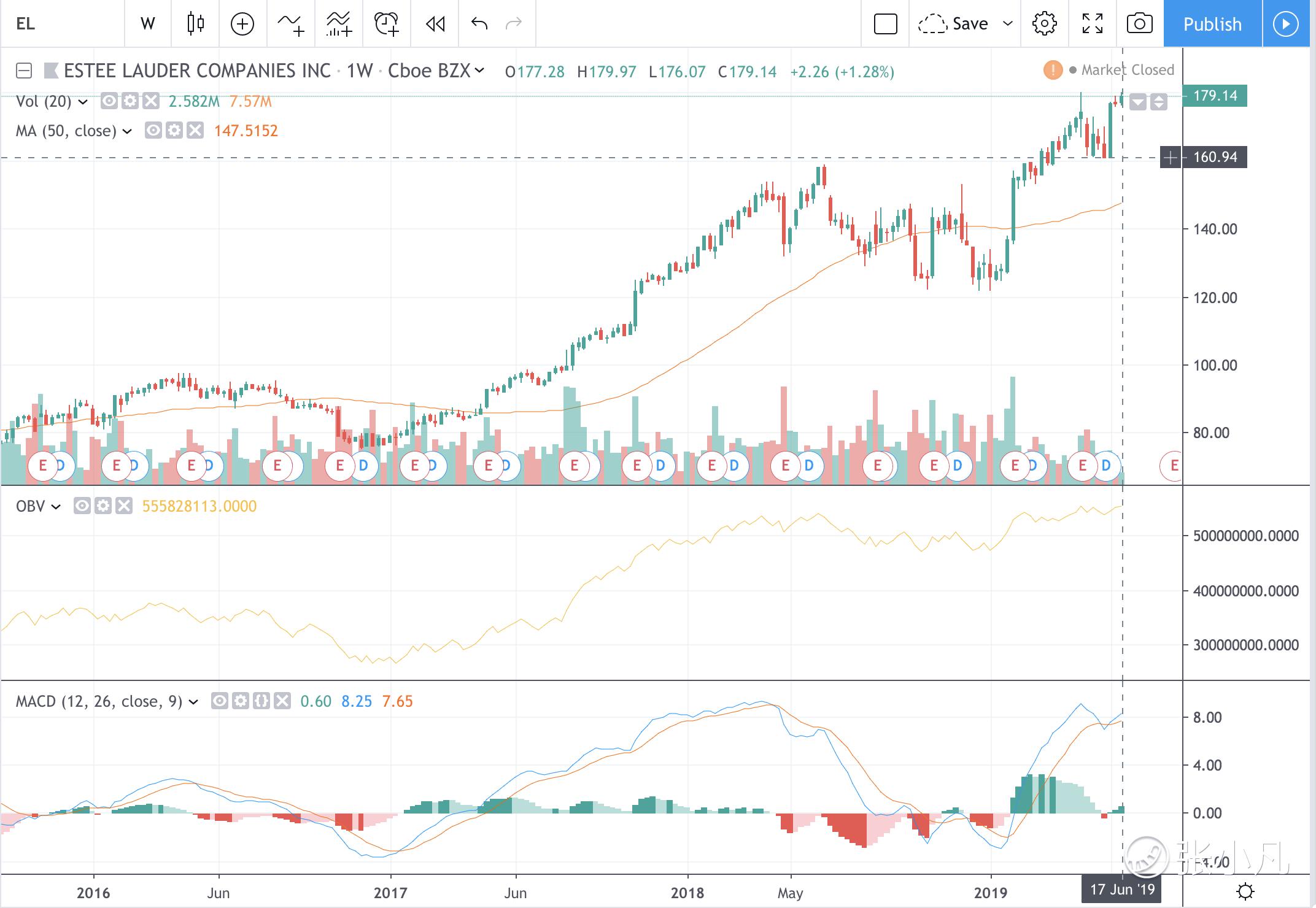The image size is (1316, 908).
Task: Expand the MA (50, close) dropdown
Action: [x=127, y=131]
